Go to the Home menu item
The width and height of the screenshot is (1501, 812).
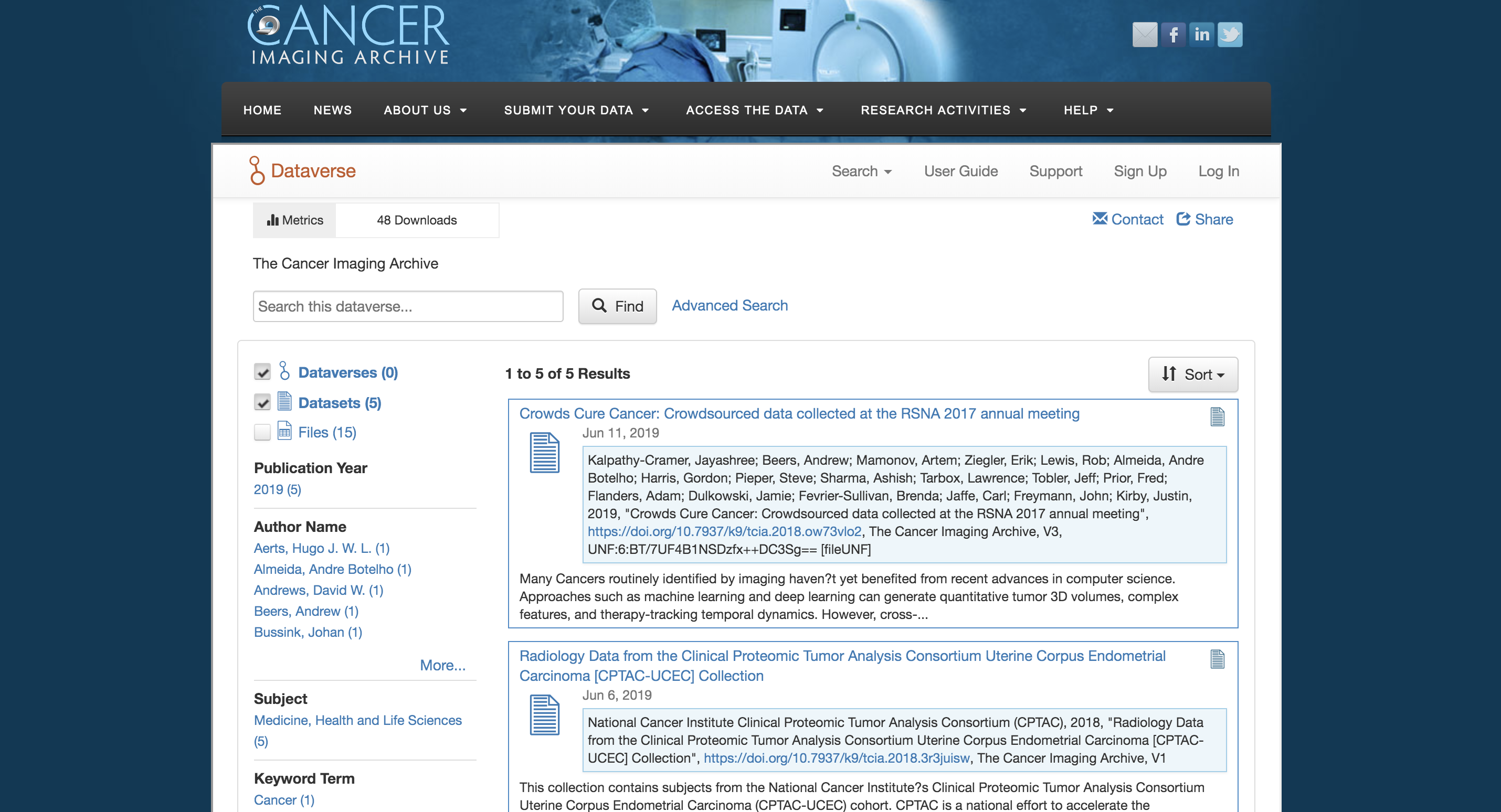[262, 110]
